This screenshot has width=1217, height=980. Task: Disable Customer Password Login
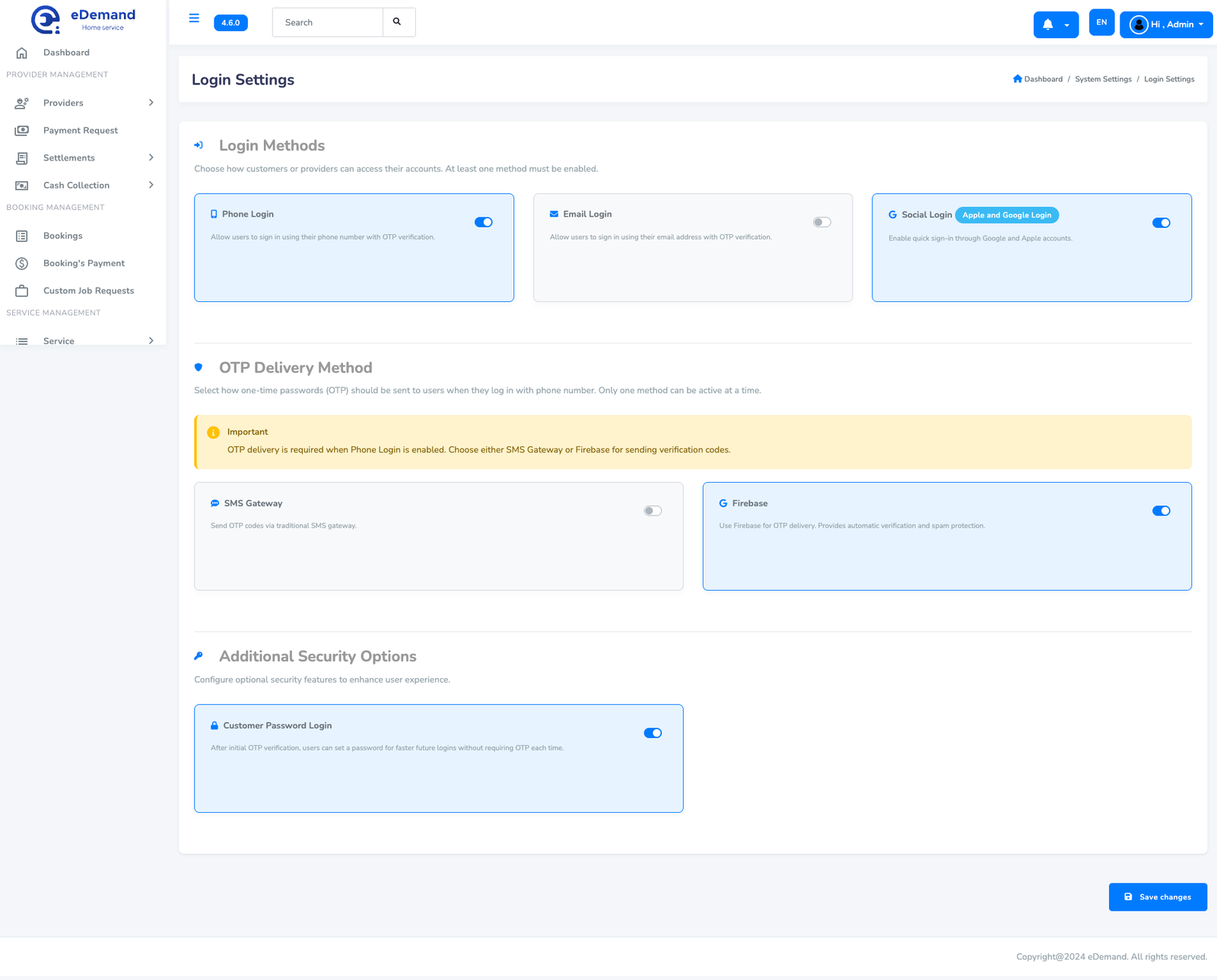pos(653,733)
